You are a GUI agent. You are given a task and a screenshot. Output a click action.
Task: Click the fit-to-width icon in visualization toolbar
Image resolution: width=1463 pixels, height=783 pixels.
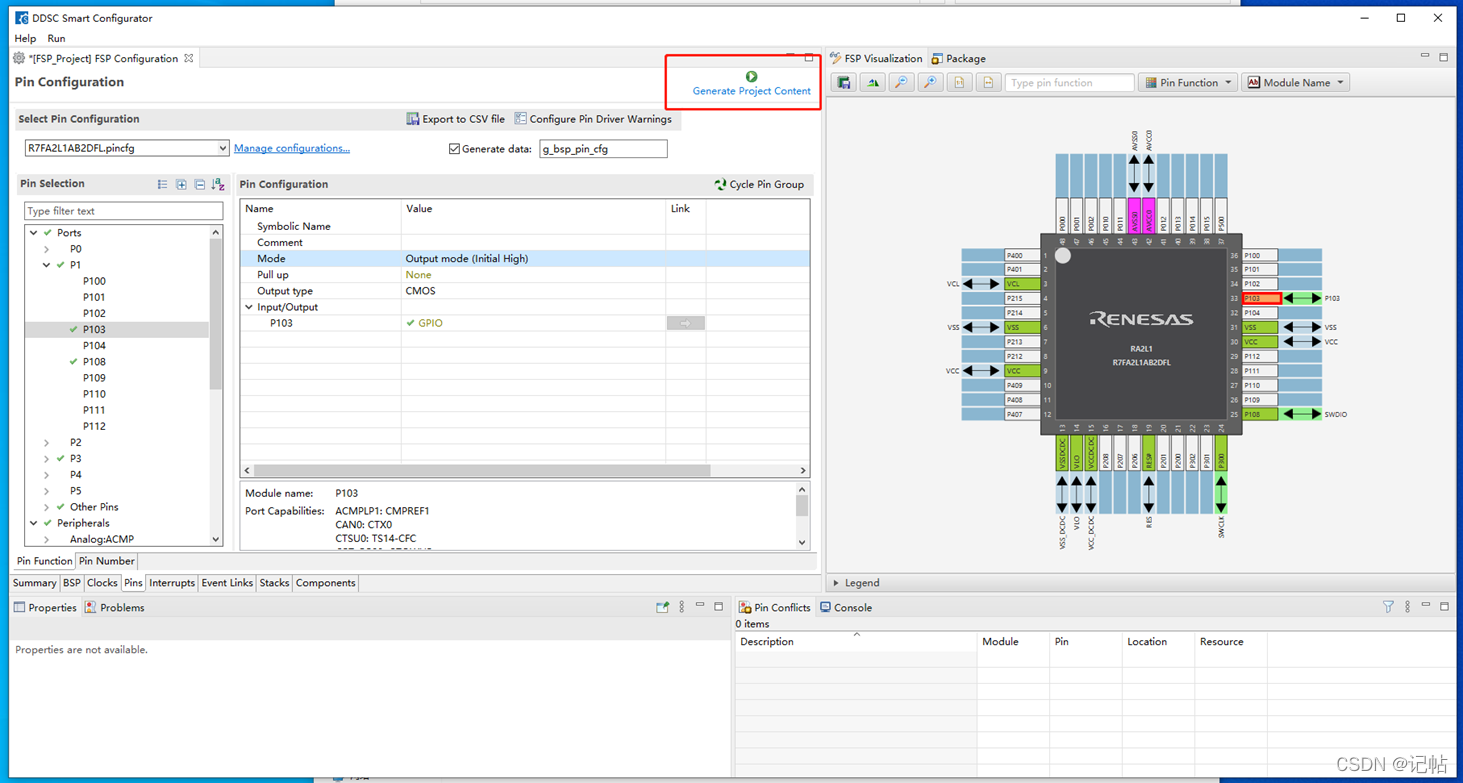point(988,83)
